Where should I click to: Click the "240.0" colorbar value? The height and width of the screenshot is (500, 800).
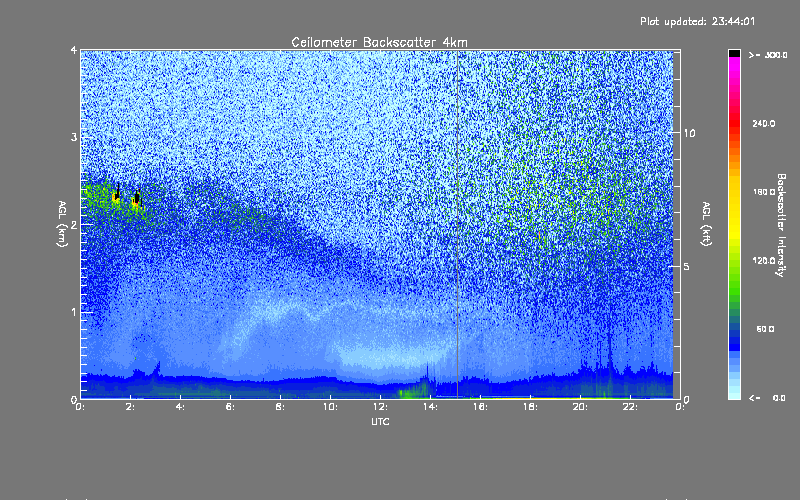764,124
